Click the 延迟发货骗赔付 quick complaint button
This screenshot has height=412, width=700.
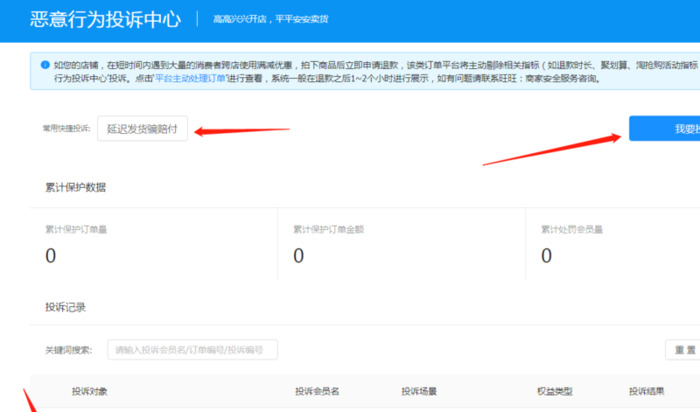[142, 129]
